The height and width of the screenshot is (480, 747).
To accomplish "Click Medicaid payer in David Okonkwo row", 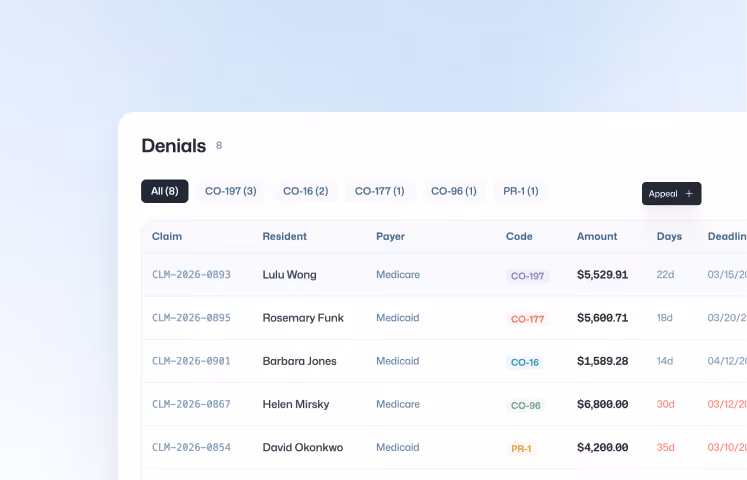I will [397, 448].
